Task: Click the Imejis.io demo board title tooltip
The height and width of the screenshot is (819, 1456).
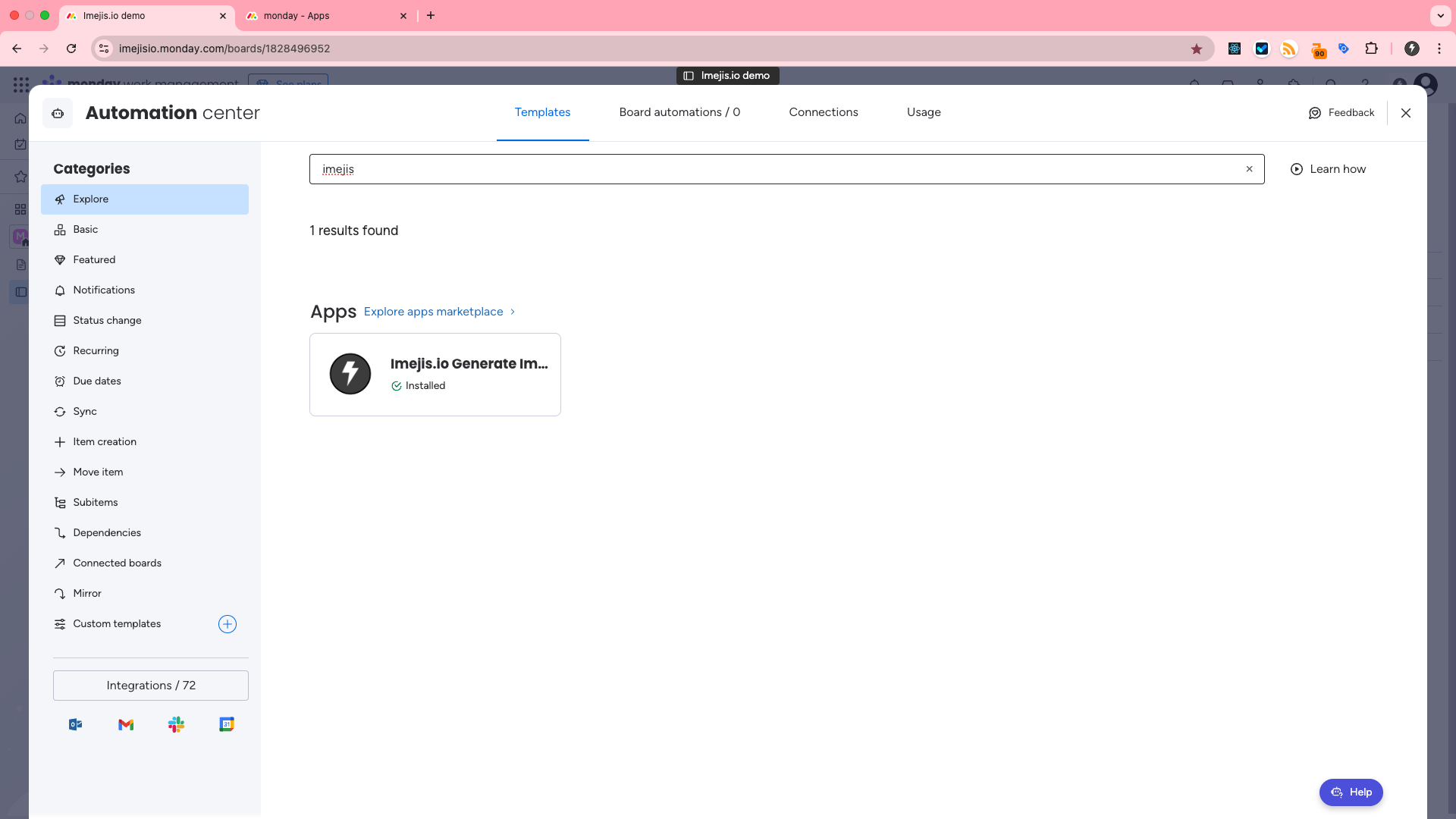Action: point(728,76)
